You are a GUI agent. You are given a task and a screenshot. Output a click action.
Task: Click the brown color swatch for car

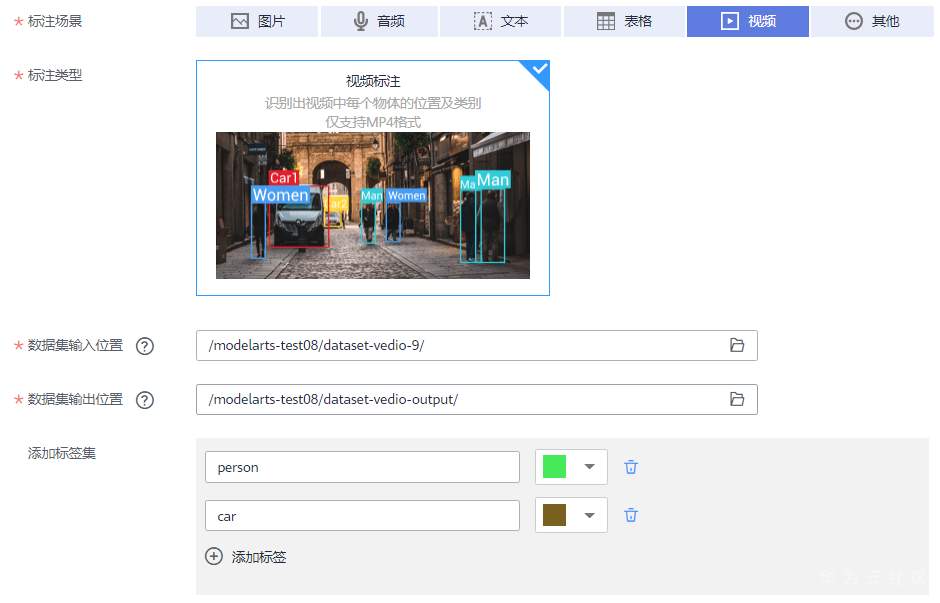(554, 515)
